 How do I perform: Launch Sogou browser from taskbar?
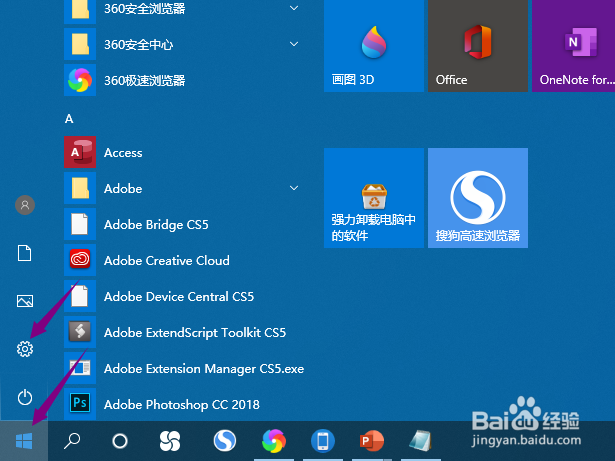pyautogui.click(x=225, y=440)
